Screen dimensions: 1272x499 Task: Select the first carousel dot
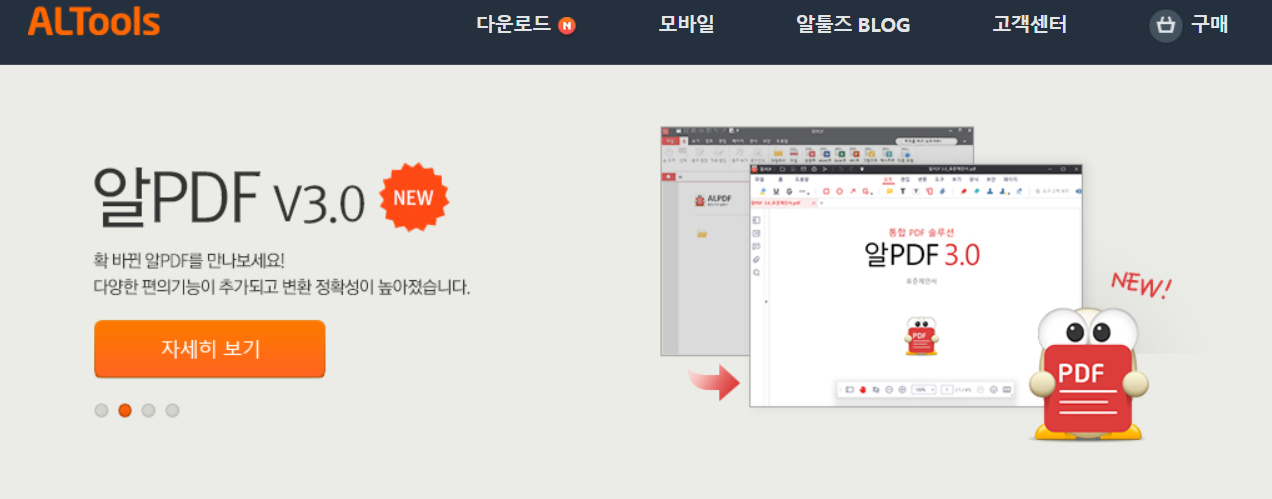[101, 410]
